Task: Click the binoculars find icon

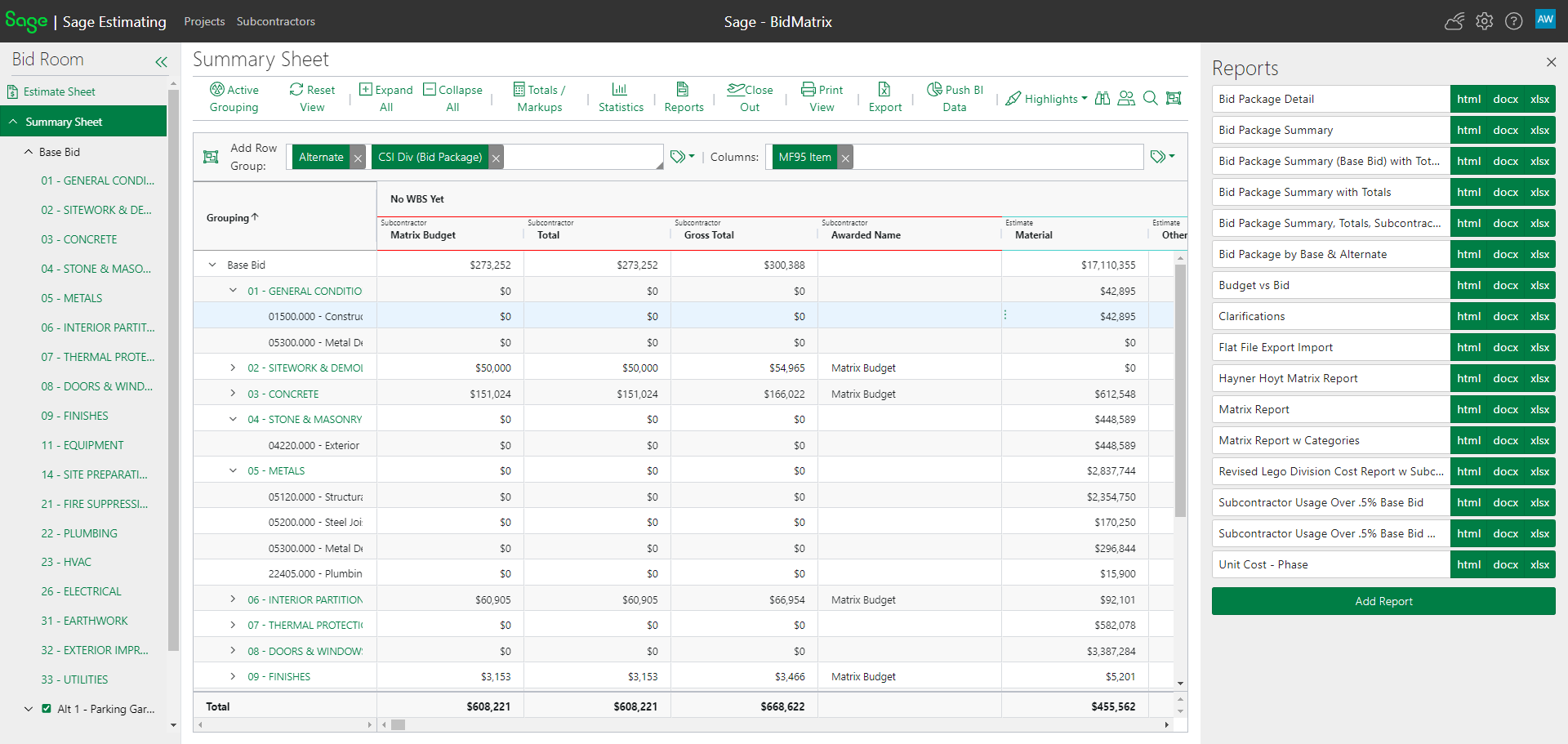Action: click(1102, 98)
